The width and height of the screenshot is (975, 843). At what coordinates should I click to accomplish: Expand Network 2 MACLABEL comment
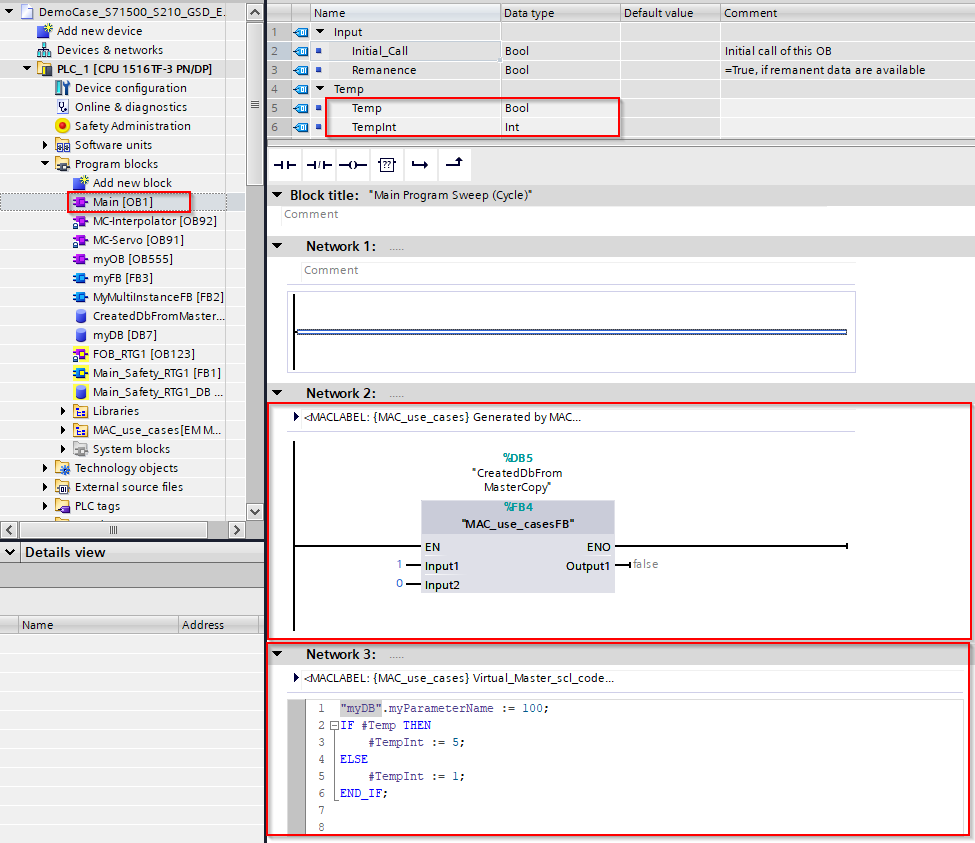[x=297, y=417]
